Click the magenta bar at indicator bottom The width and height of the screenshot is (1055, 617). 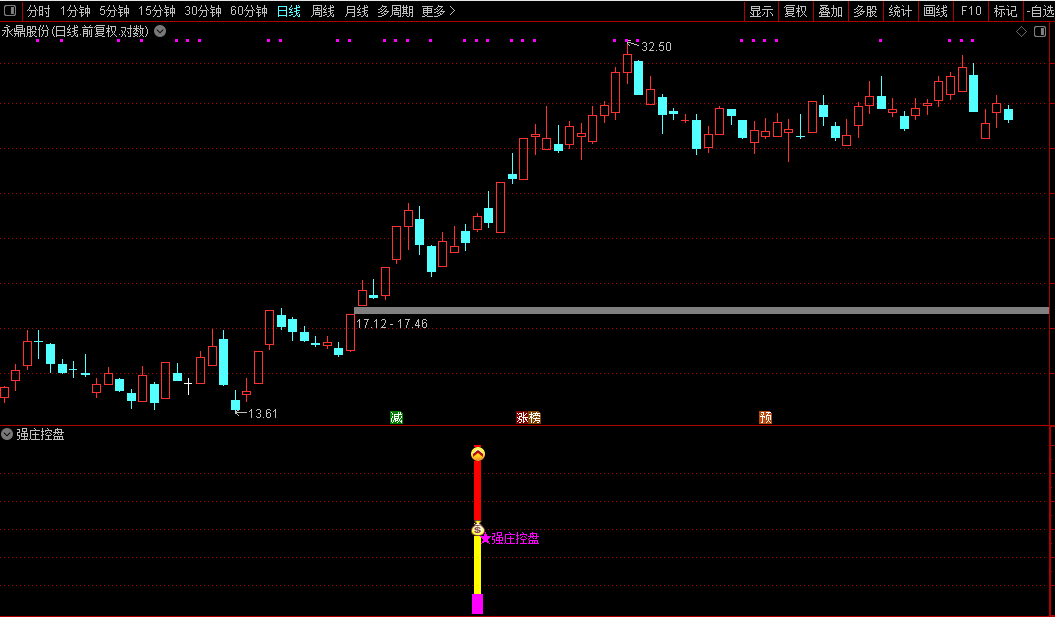tap(478, 604)
